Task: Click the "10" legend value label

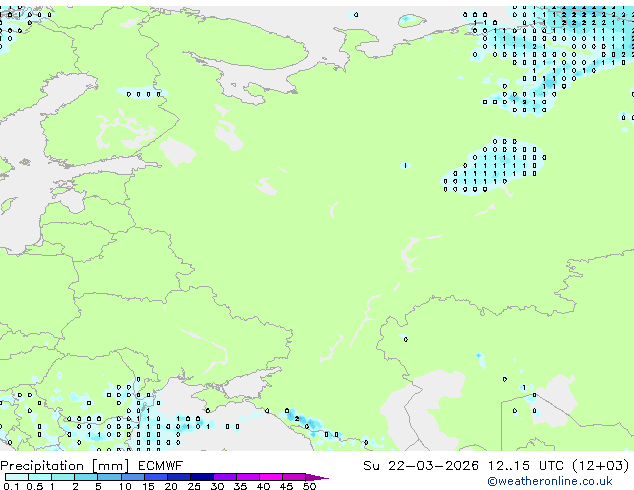Action: click(125, 486)
